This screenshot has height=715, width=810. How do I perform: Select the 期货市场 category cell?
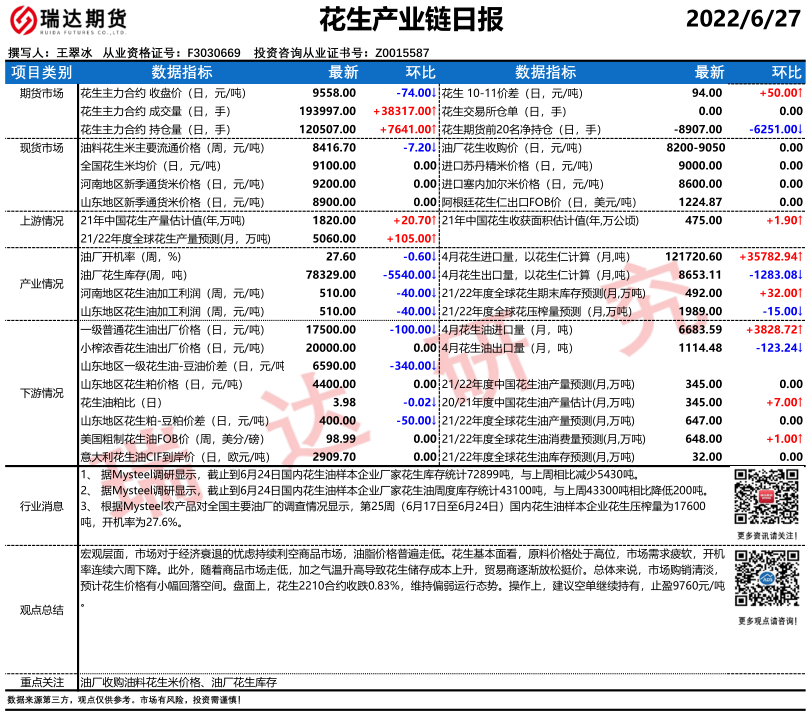click(x=41, y=92)
